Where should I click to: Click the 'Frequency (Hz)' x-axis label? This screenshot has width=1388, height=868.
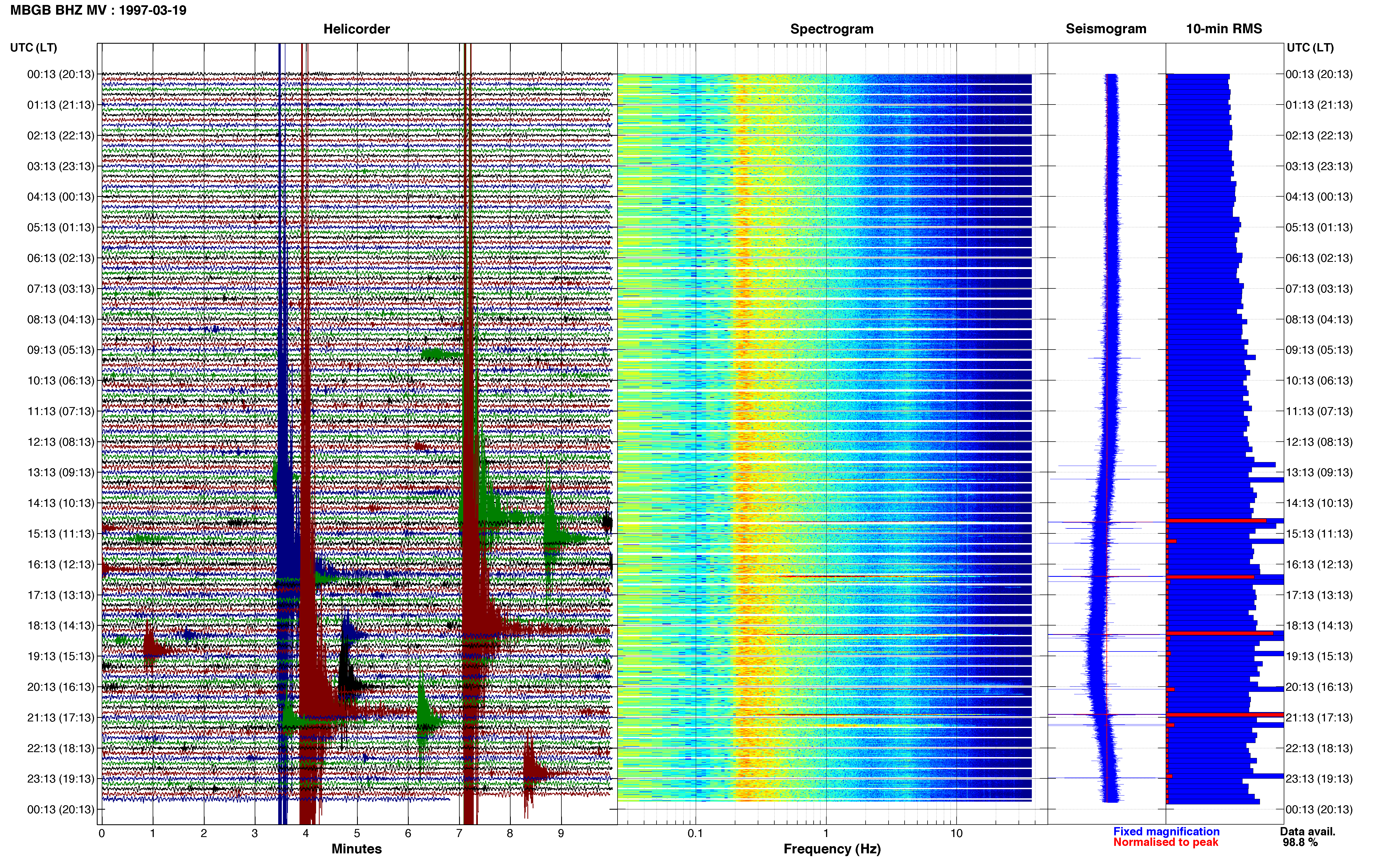pos(832,849)
